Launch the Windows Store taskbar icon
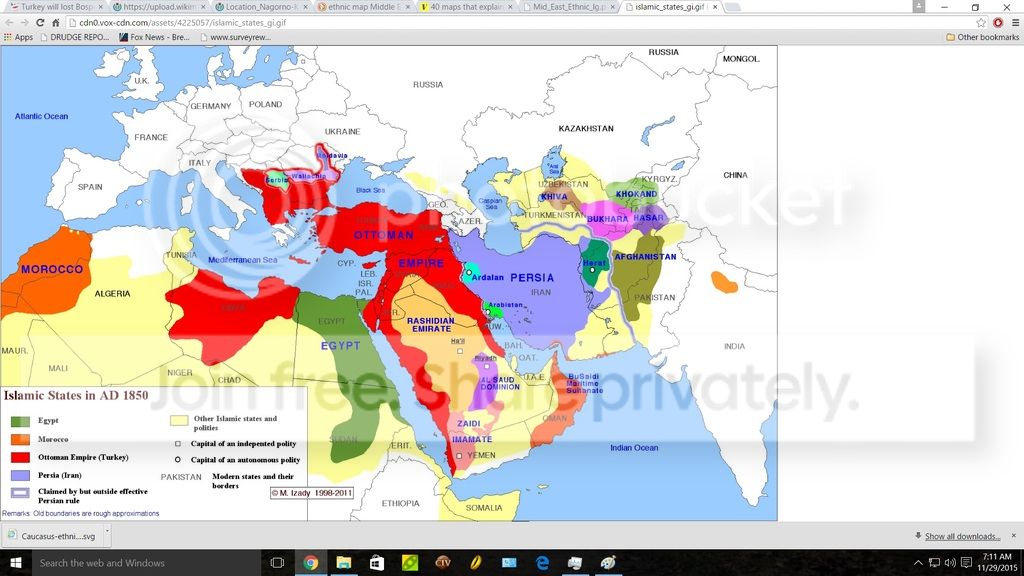Image resolution: width=1024 pixels, height=576 pixels. point(377,562)
